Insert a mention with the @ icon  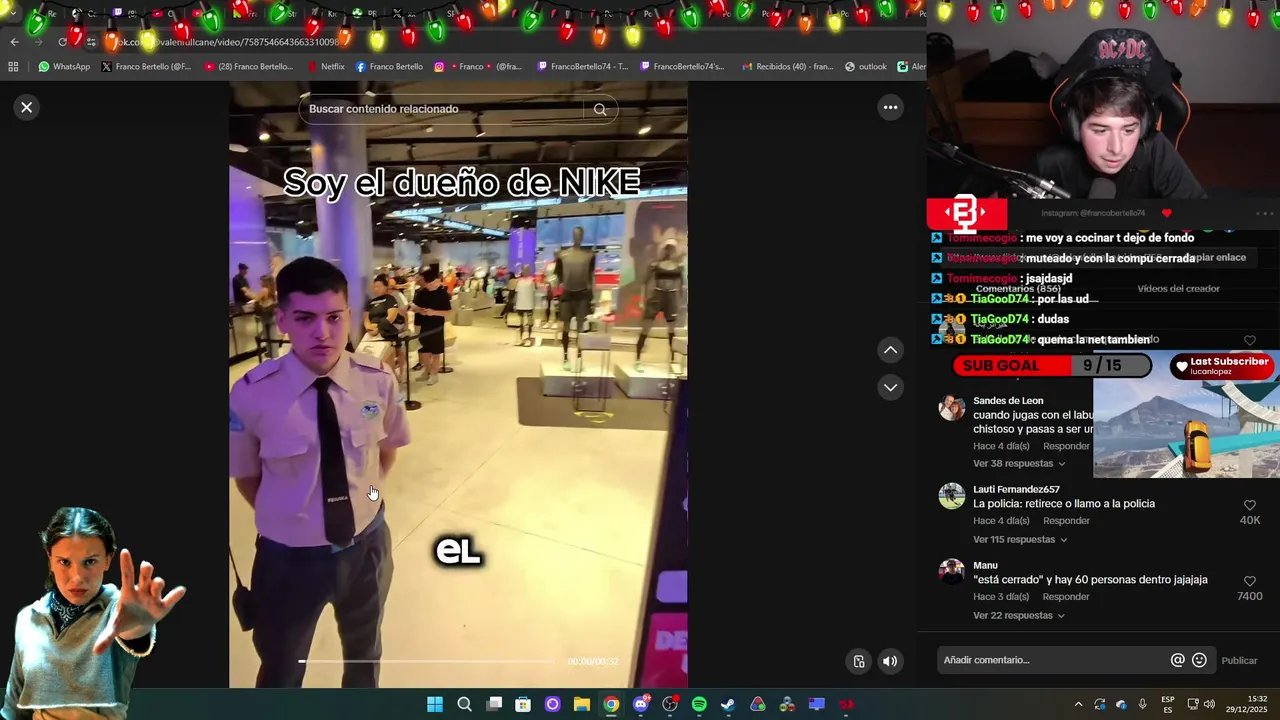1178,660
